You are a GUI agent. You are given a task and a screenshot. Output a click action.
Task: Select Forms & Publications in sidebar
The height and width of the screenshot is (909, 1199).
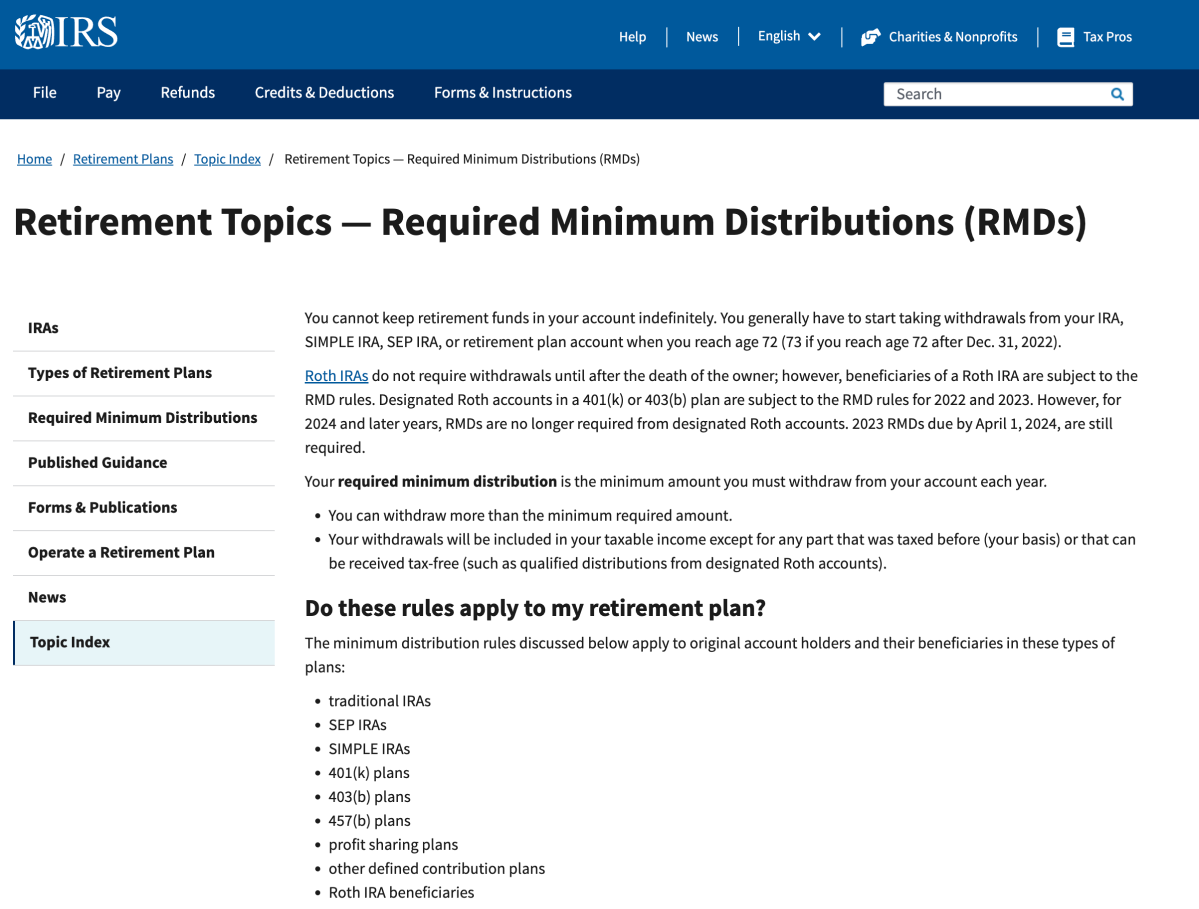click(102, 508)
